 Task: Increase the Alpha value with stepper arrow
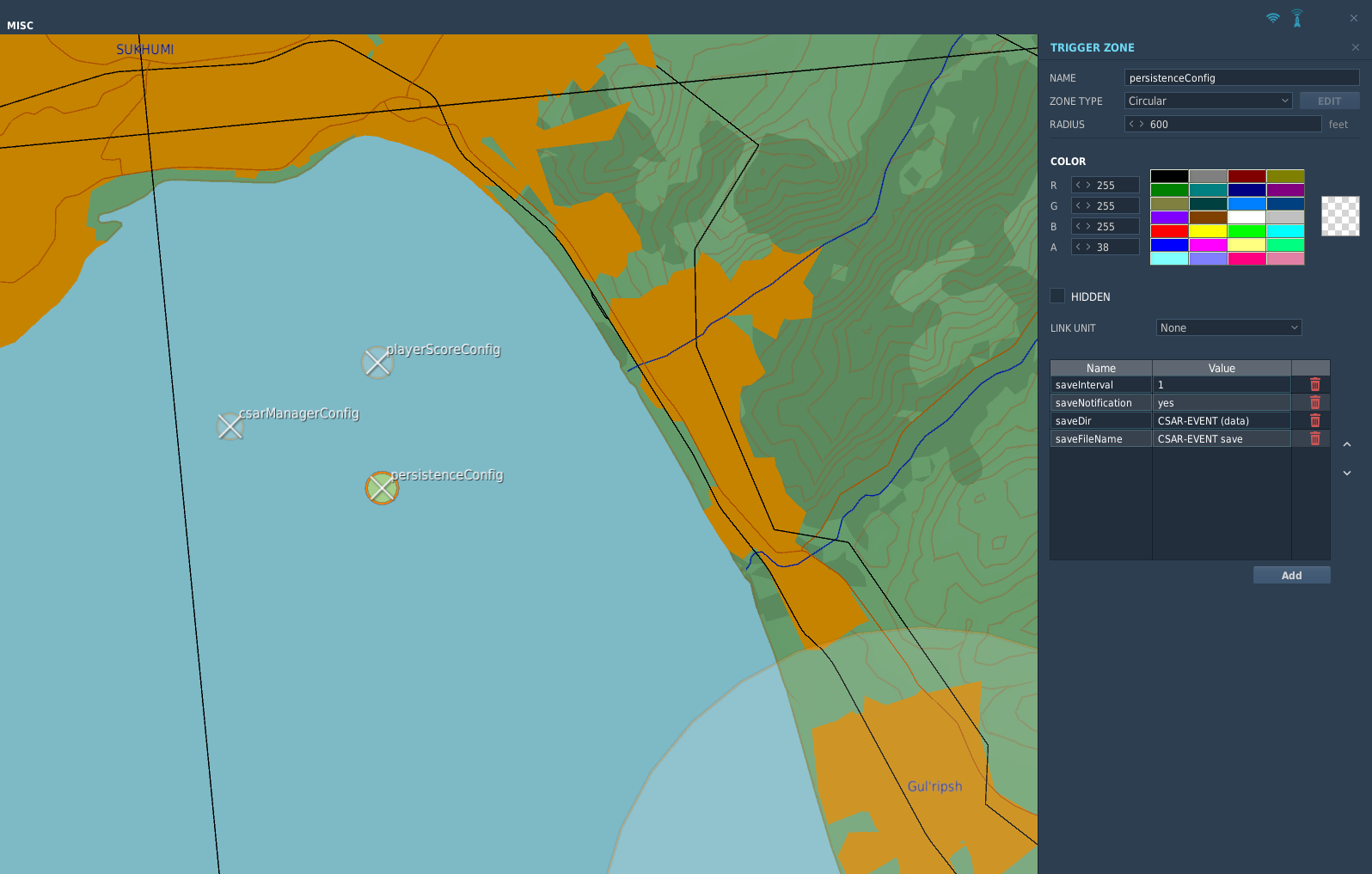1088,247
